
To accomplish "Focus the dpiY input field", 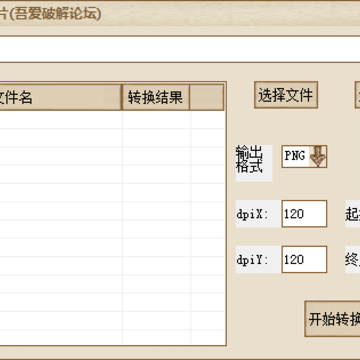I will [x=304, y=259].
